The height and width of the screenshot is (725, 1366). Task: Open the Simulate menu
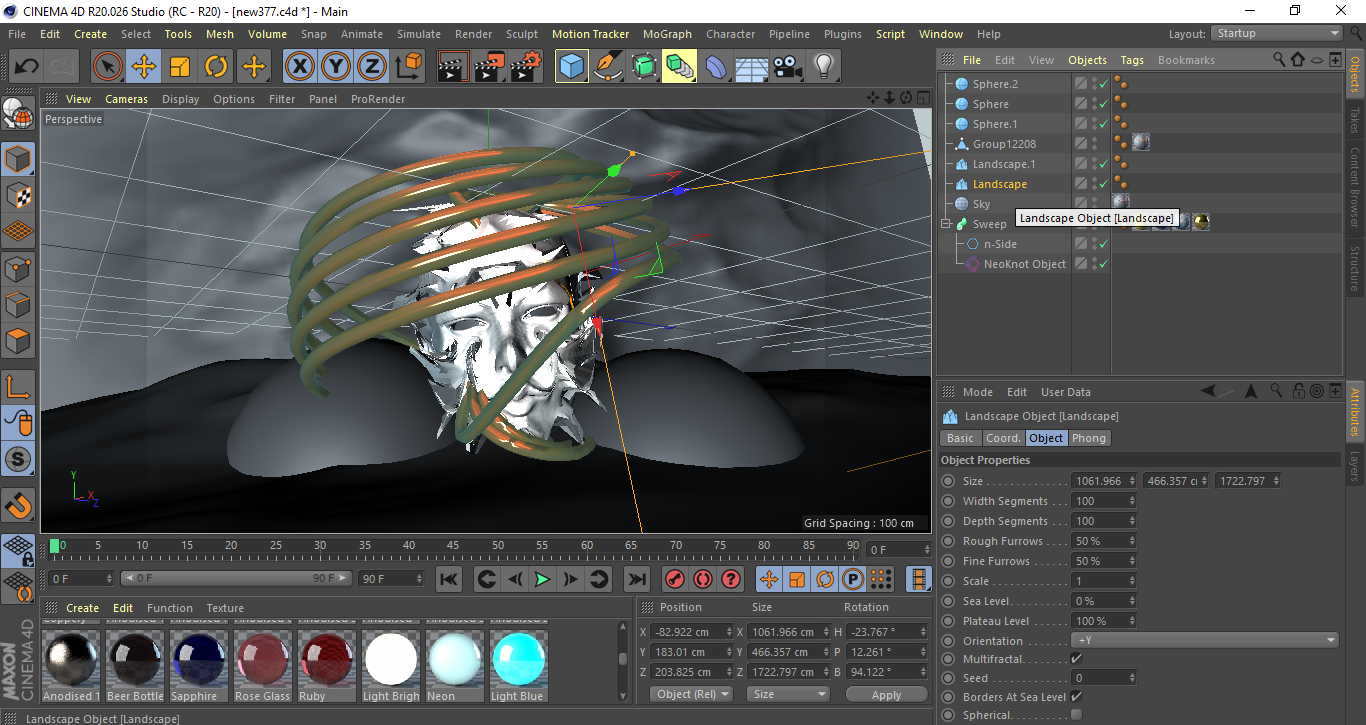[418, 34]
